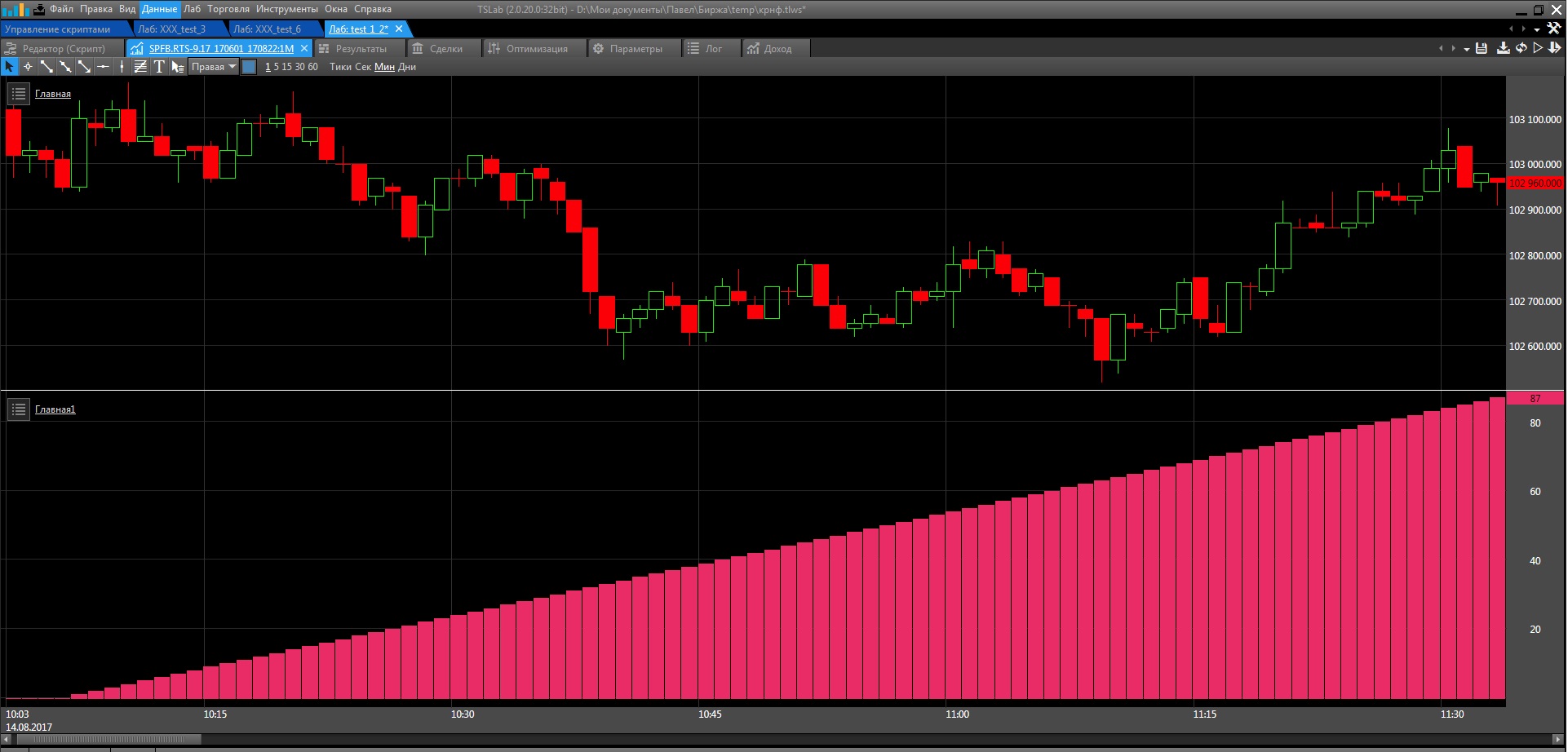Screen dimensions: 1568x752
Task: Click the load data icon beside the logo
Action: pyautogui.click(x=39, y=9)
